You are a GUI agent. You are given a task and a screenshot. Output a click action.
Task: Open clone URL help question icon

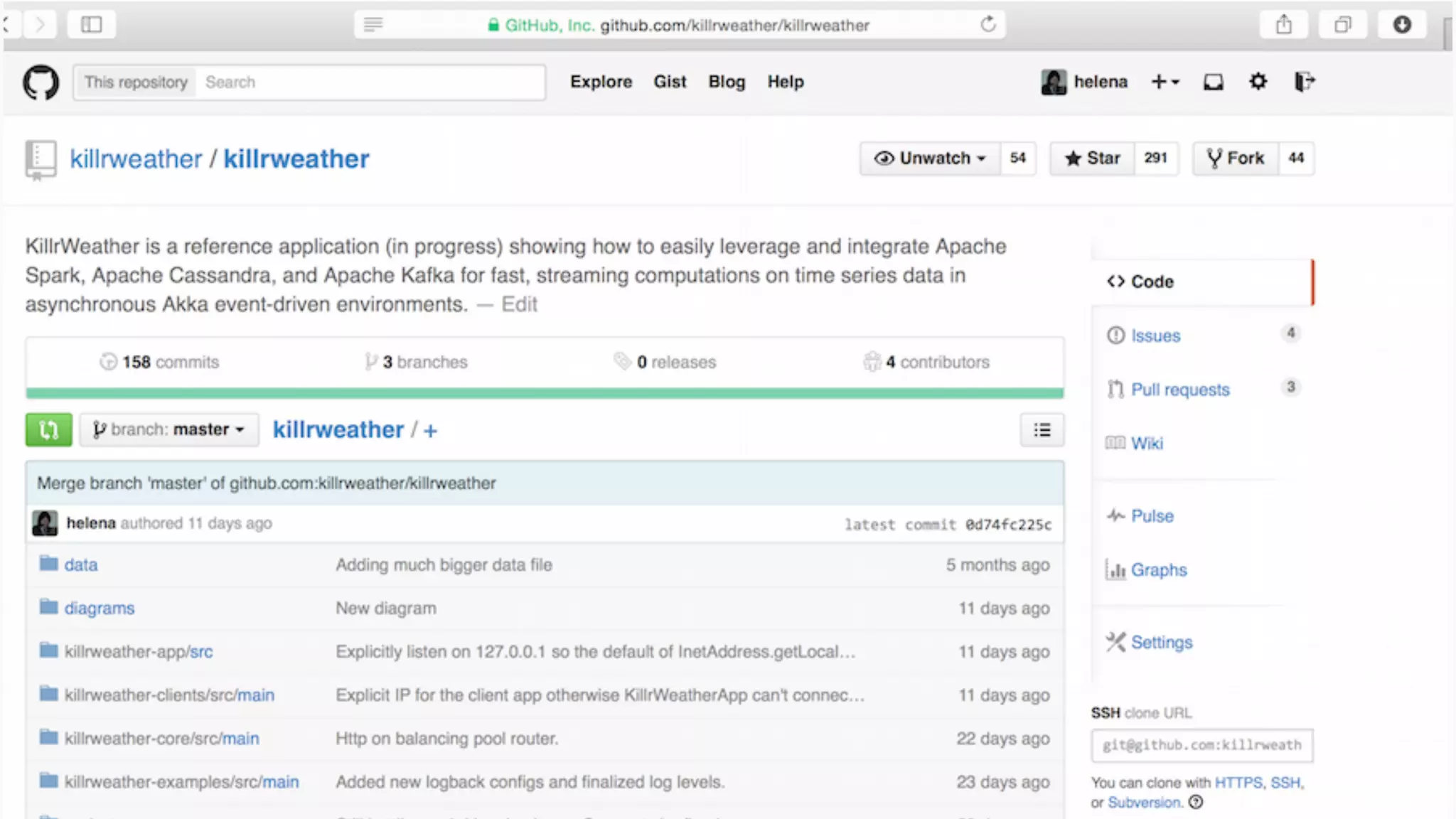(1196, 802)
